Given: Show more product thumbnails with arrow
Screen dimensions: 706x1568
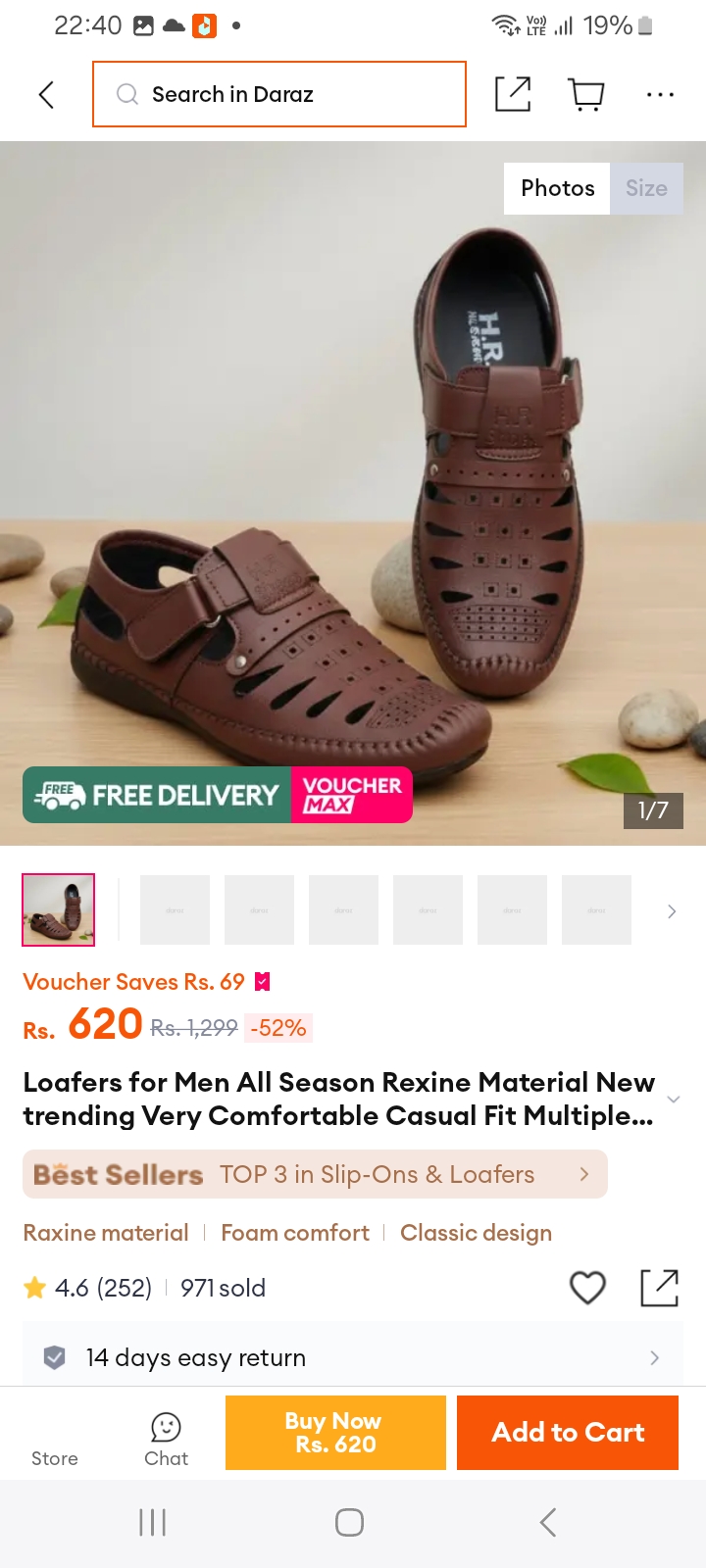Looking at the screenshot, I should 672,911.
